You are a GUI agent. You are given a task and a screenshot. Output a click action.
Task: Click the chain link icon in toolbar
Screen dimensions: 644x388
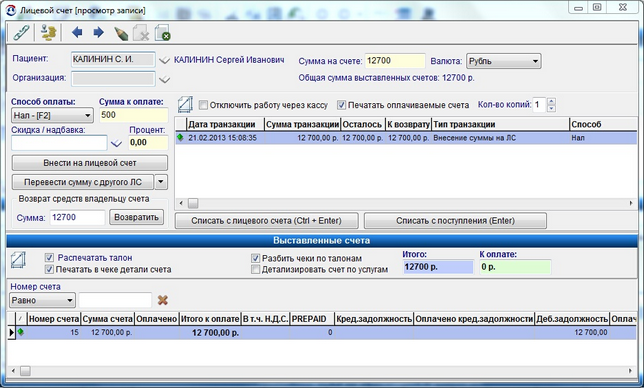[x=21, y=32]
